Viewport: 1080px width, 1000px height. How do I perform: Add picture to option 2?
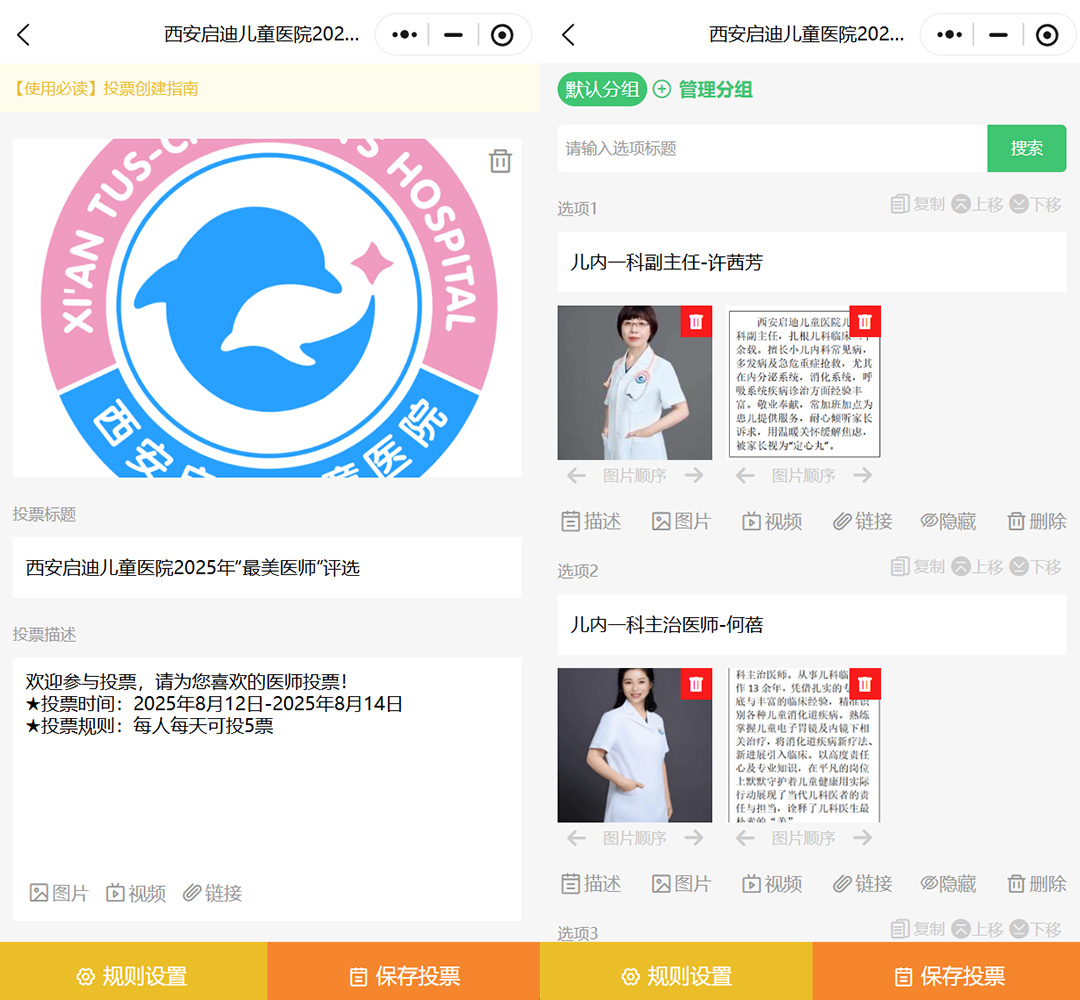click(681, 884)
